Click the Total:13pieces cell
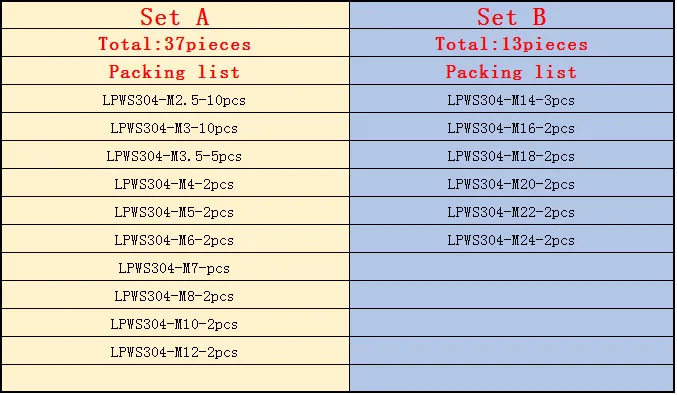 click(x=512, y=43)
